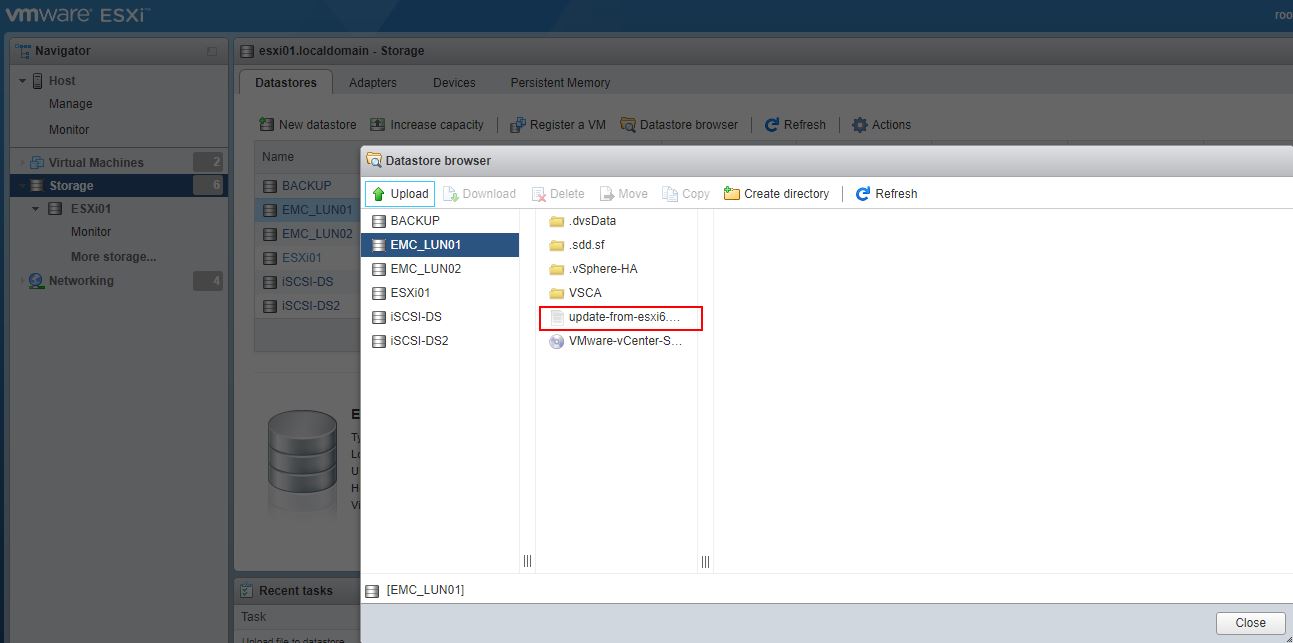Click the Virtual Machines count badge

click(x=208, y=162)
